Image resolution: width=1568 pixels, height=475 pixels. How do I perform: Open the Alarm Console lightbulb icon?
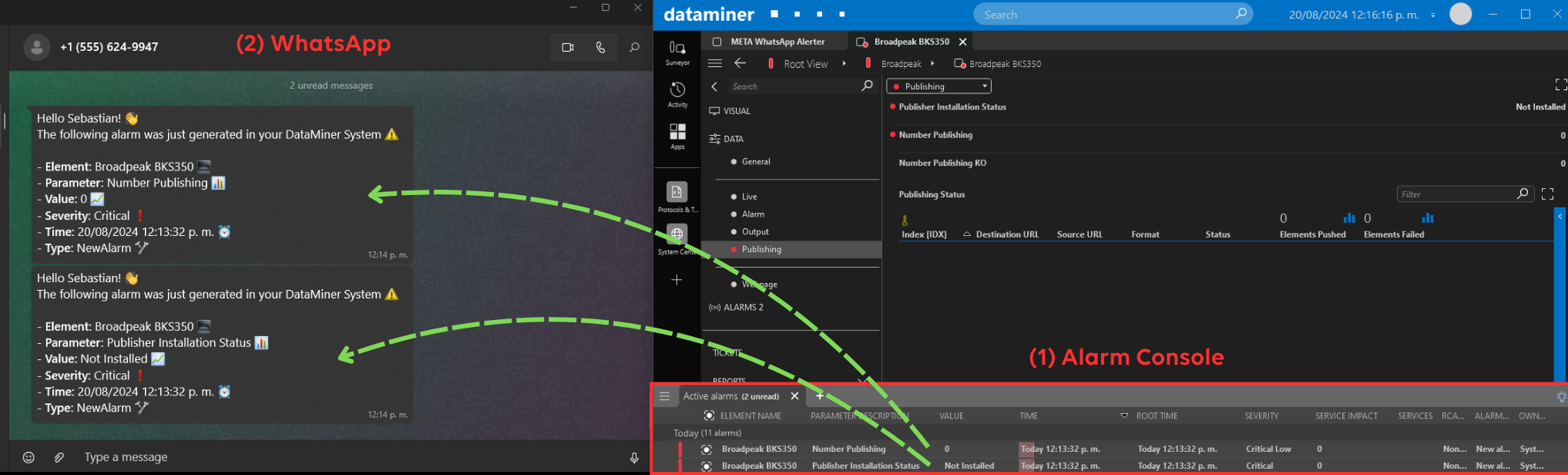point(1561,396)
